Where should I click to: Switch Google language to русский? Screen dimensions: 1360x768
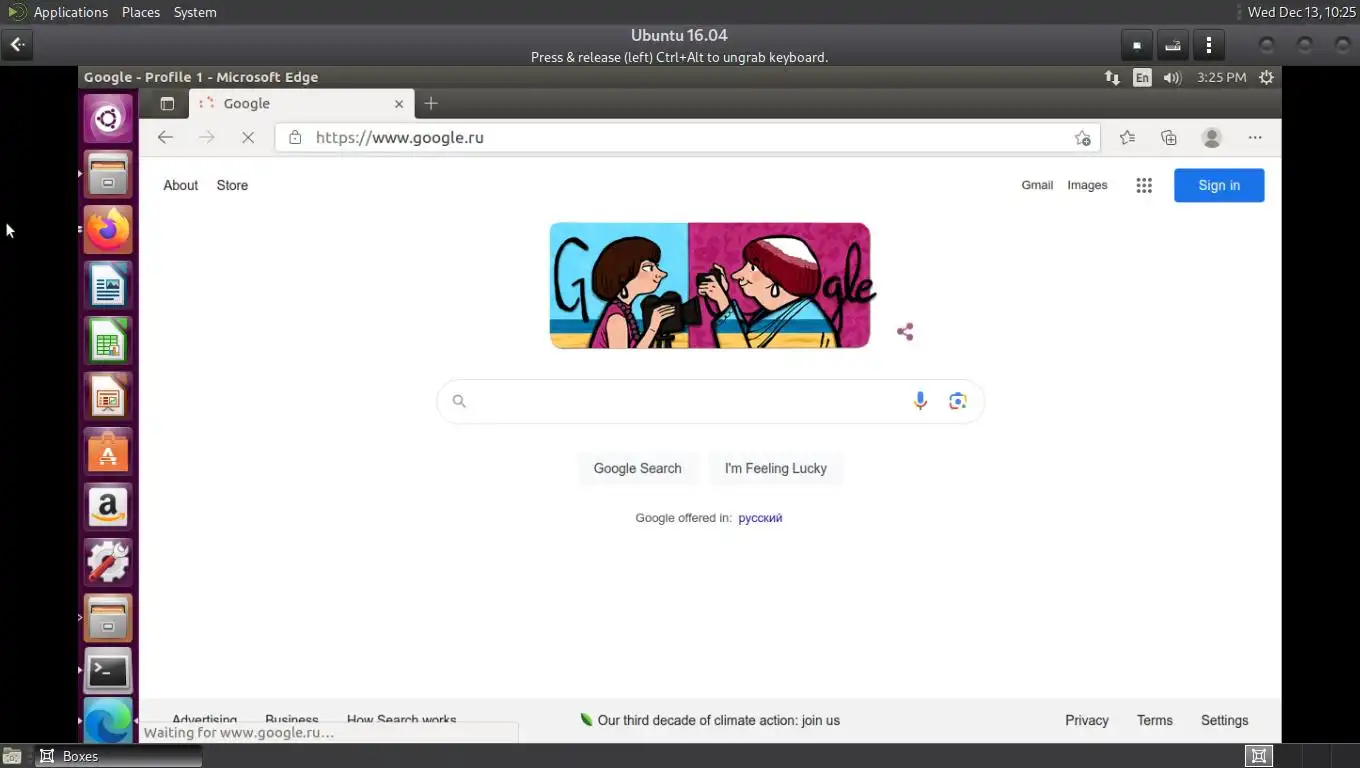tap(760, 518)
